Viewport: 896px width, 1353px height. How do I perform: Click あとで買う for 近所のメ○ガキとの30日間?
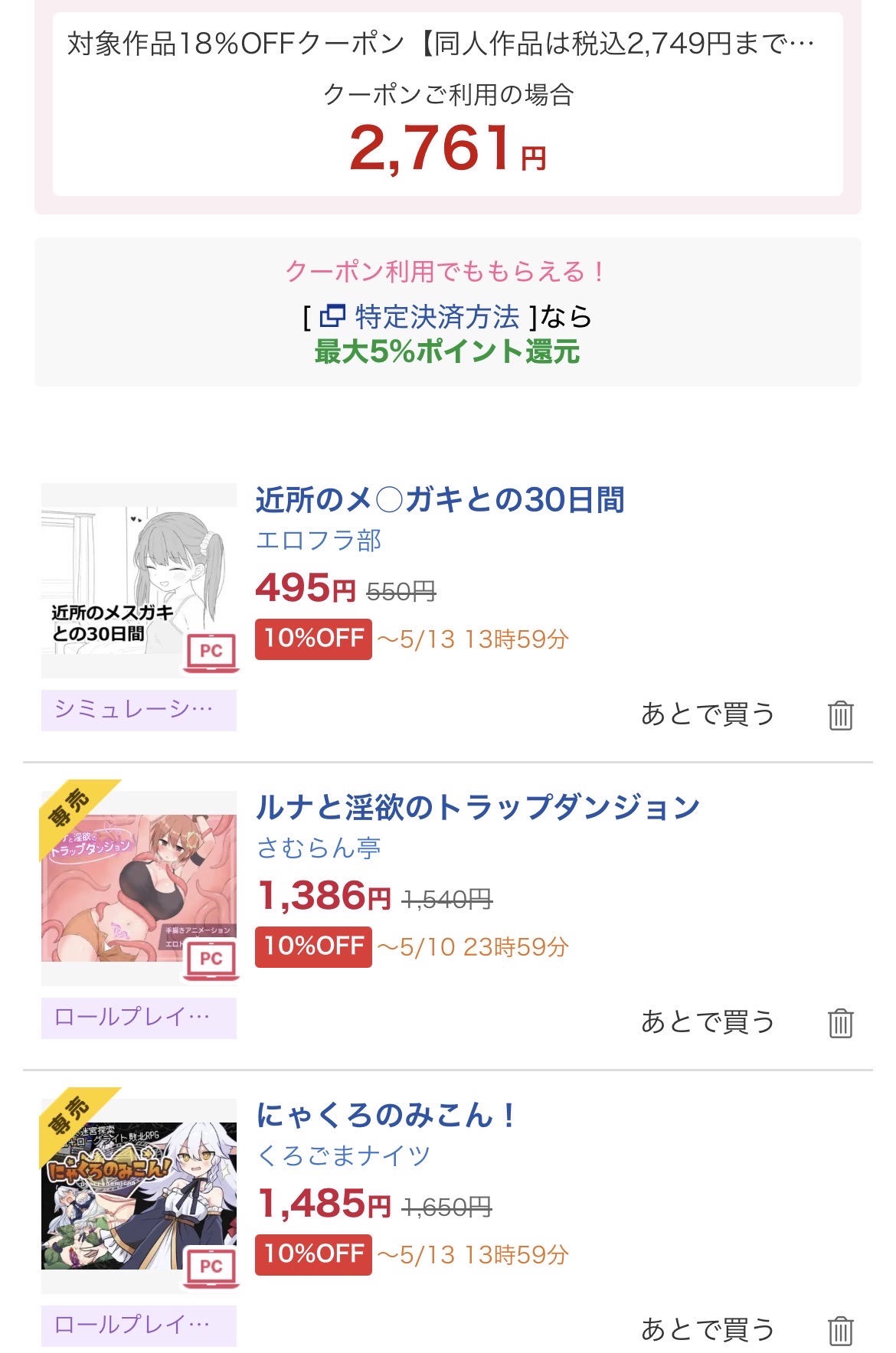click(x=708, y=714)
